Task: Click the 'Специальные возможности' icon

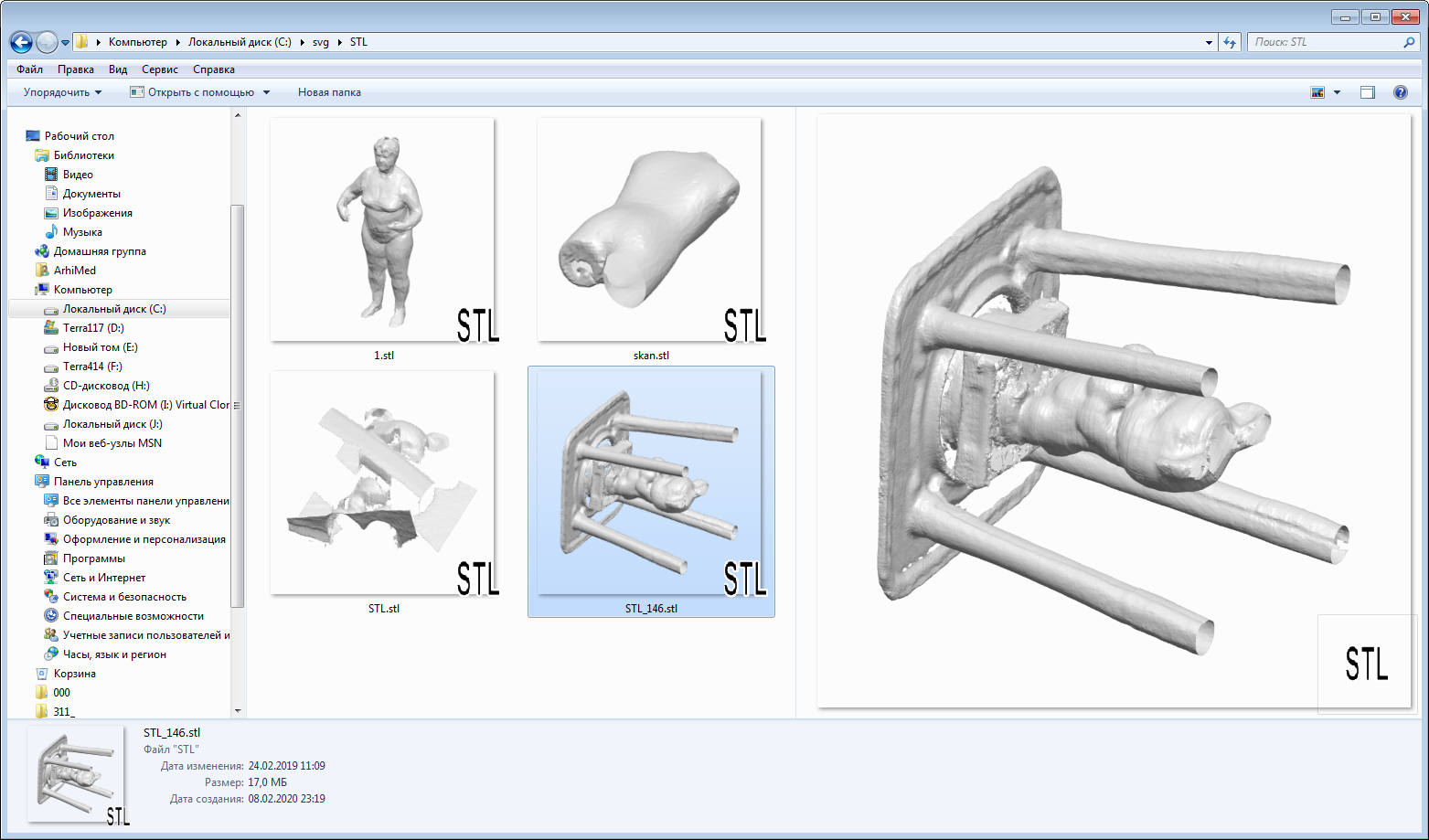Action: 51,616
